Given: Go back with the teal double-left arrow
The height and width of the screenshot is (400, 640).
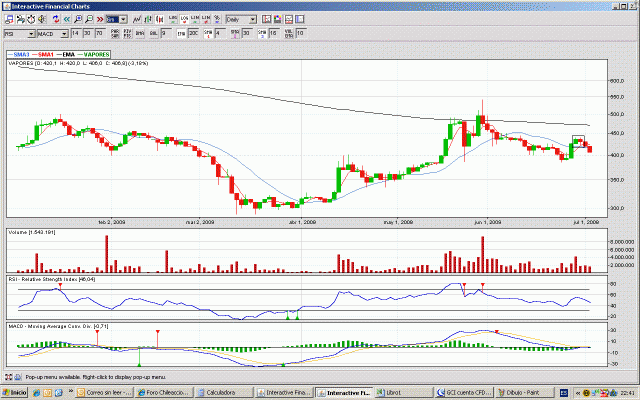Looking at the screenshot, I should click(x=67, y=19).
